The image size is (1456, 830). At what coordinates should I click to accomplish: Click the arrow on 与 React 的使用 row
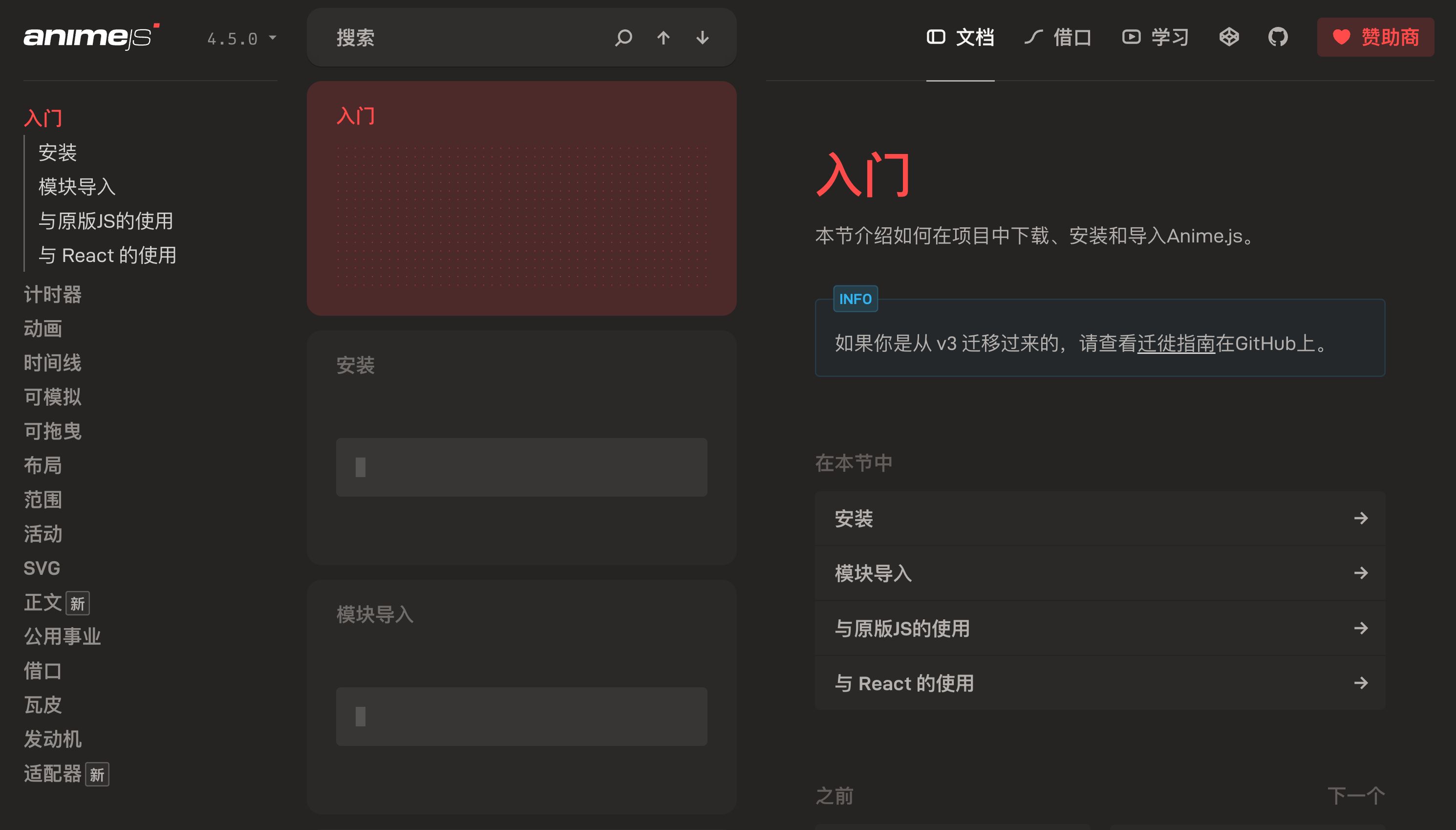(x=1361, y=683)
